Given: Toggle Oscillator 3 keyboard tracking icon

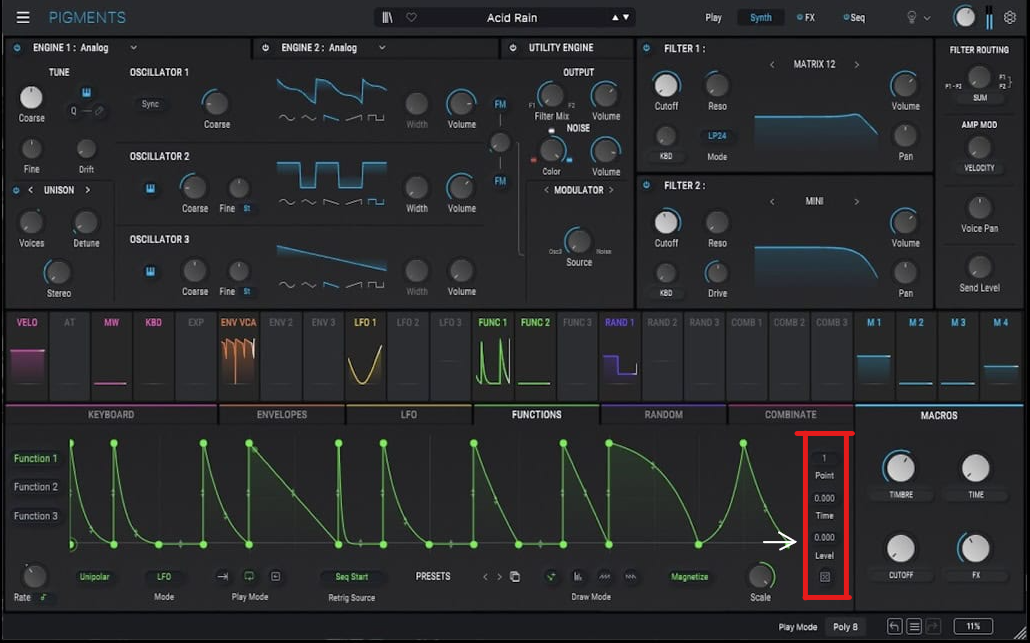Looking at the screenshot, I should tap(150, 271).
